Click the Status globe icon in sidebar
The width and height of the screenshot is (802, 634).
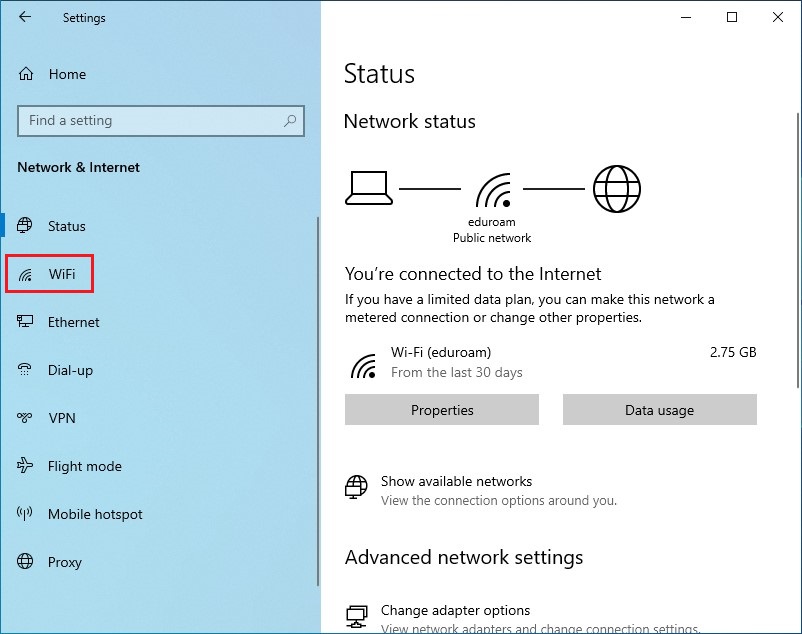(25, 225)
